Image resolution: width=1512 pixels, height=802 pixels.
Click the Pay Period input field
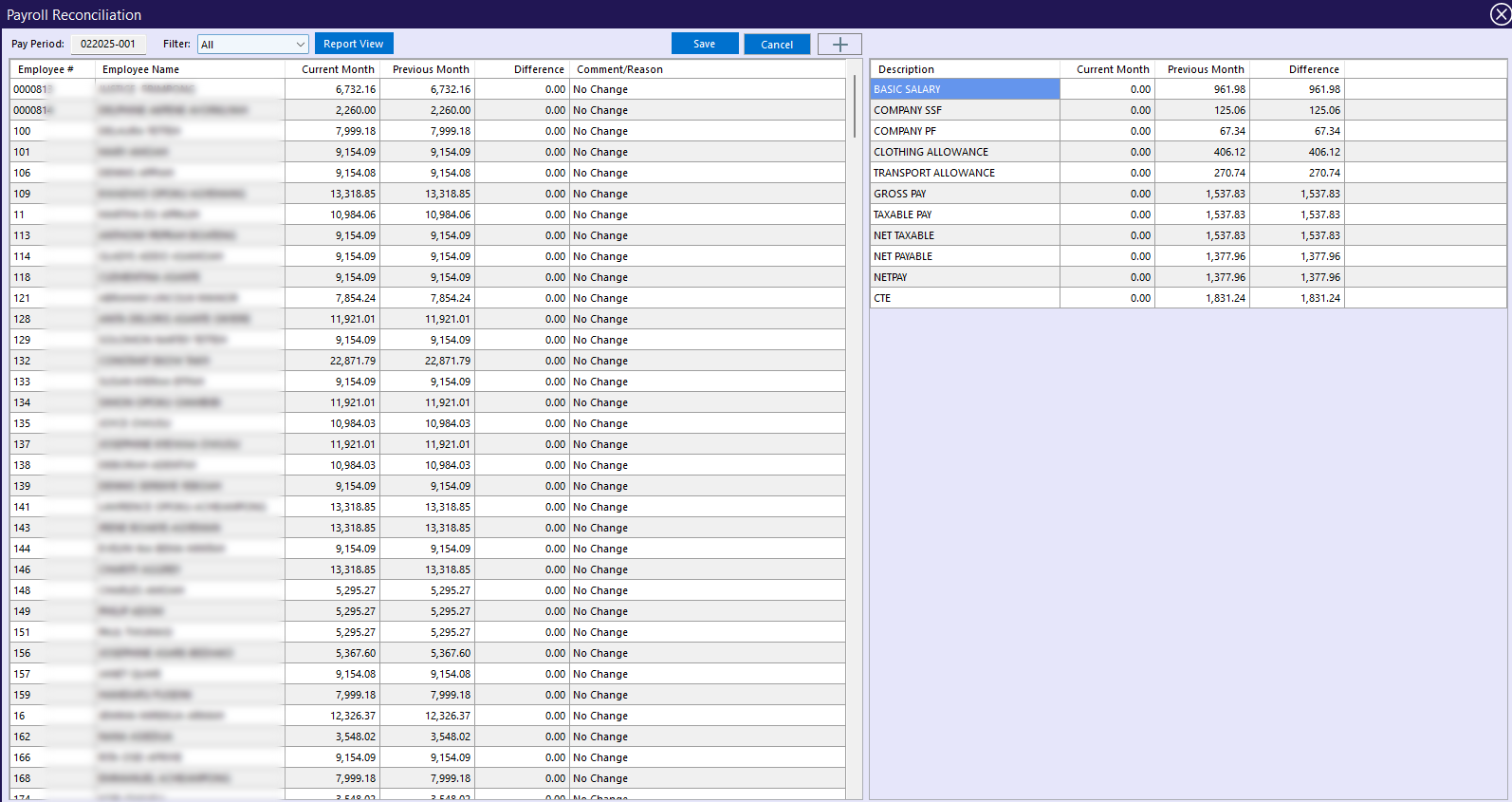click(108, 44)
